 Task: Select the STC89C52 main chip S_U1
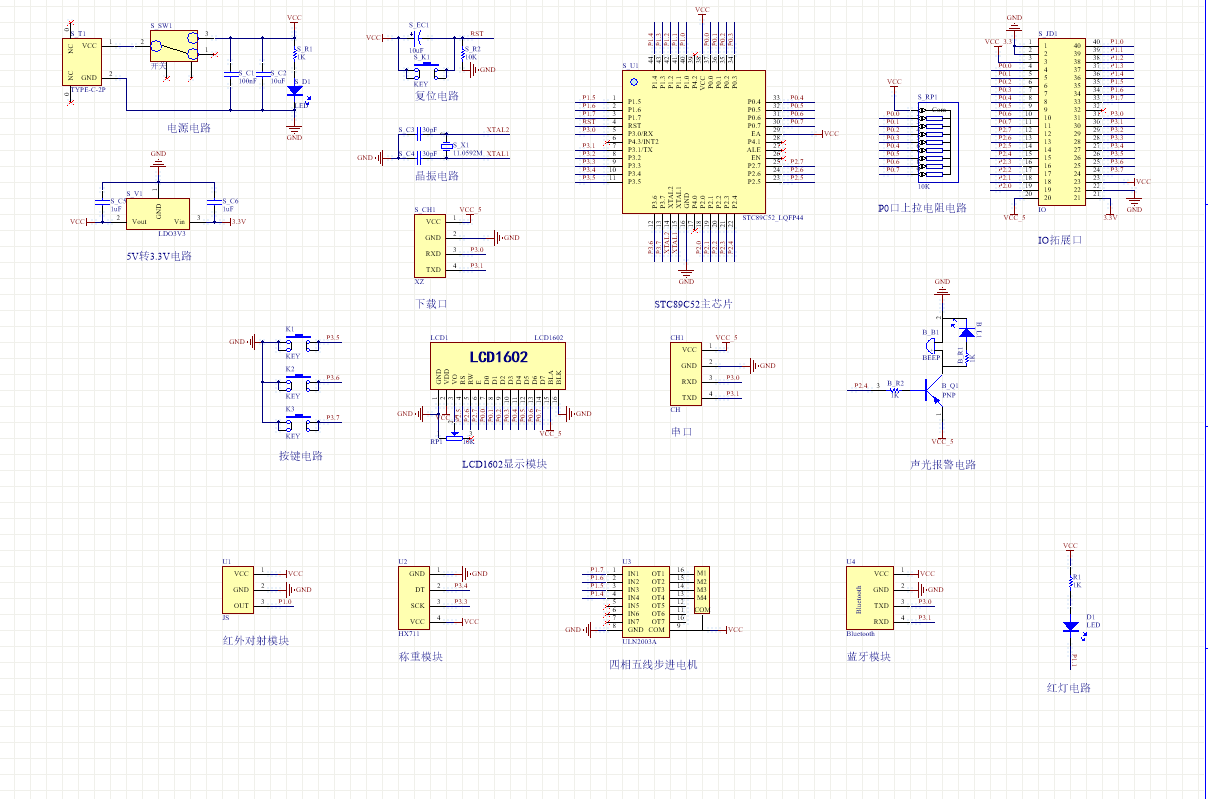693,141
